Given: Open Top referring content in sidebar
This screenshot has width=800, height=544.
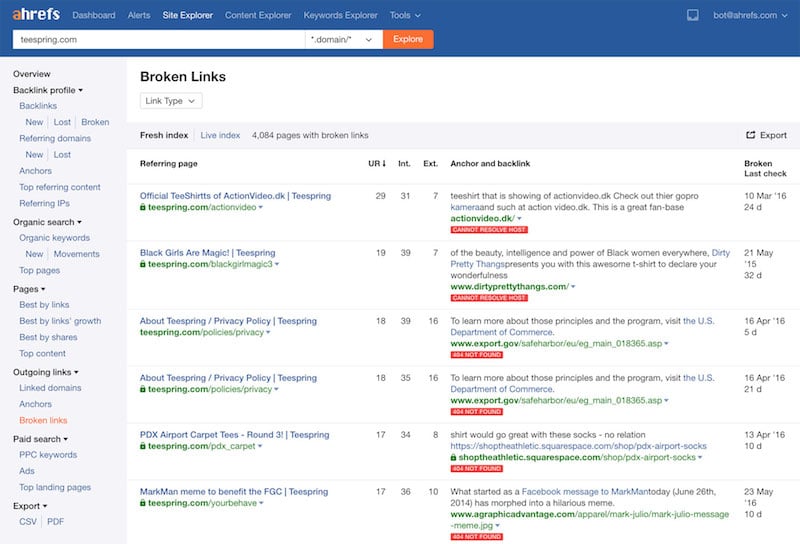Looking at the screenshot, I should [60, 187].
